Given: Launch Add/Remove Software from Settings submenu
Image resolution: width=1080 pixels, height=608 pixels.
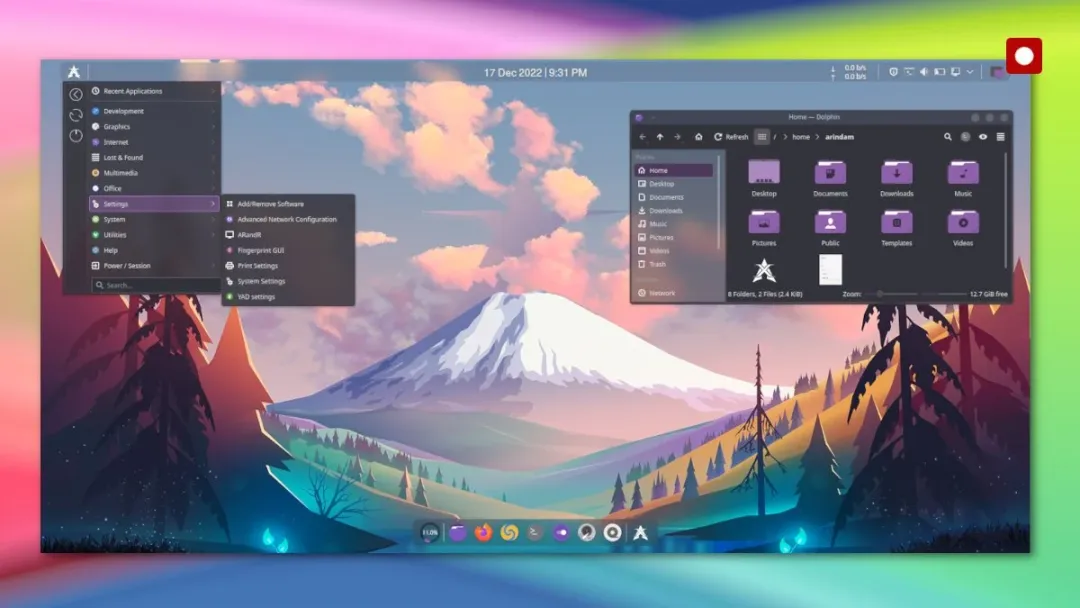Looking at the screenshot, I should click(288, 204).
